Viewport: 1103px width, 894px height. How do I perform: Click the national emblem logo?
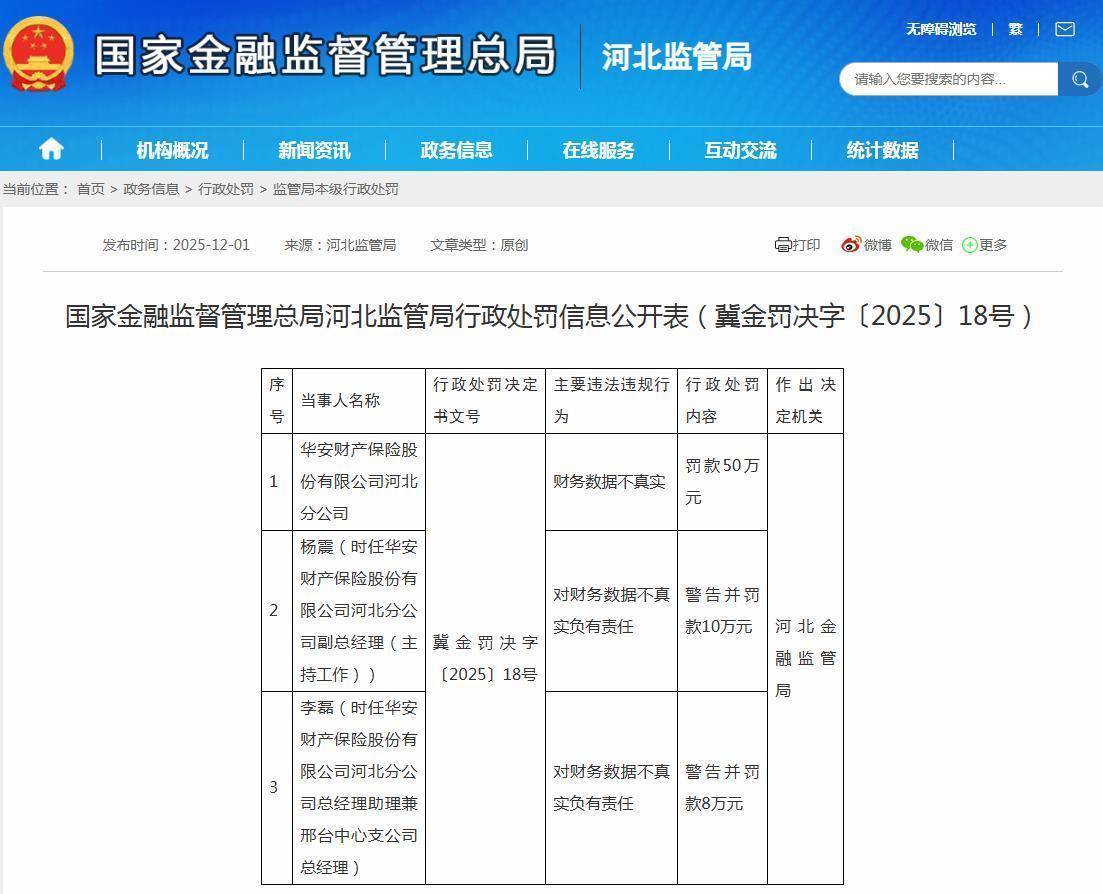(x=38, y=54)
